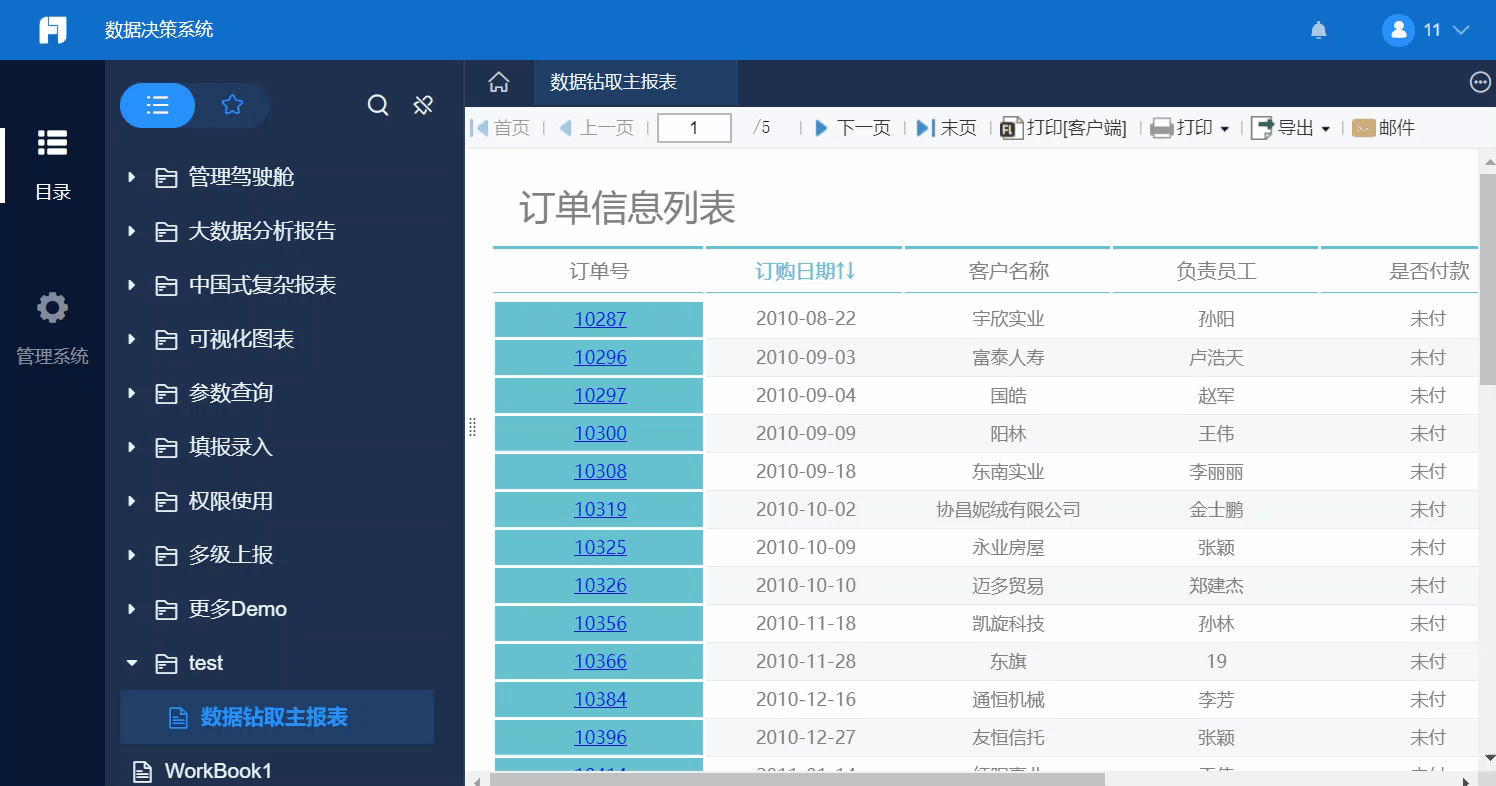This screenshot has height=786, width=1496.
Task: Go to 下一页 next page
Action: 852,128
